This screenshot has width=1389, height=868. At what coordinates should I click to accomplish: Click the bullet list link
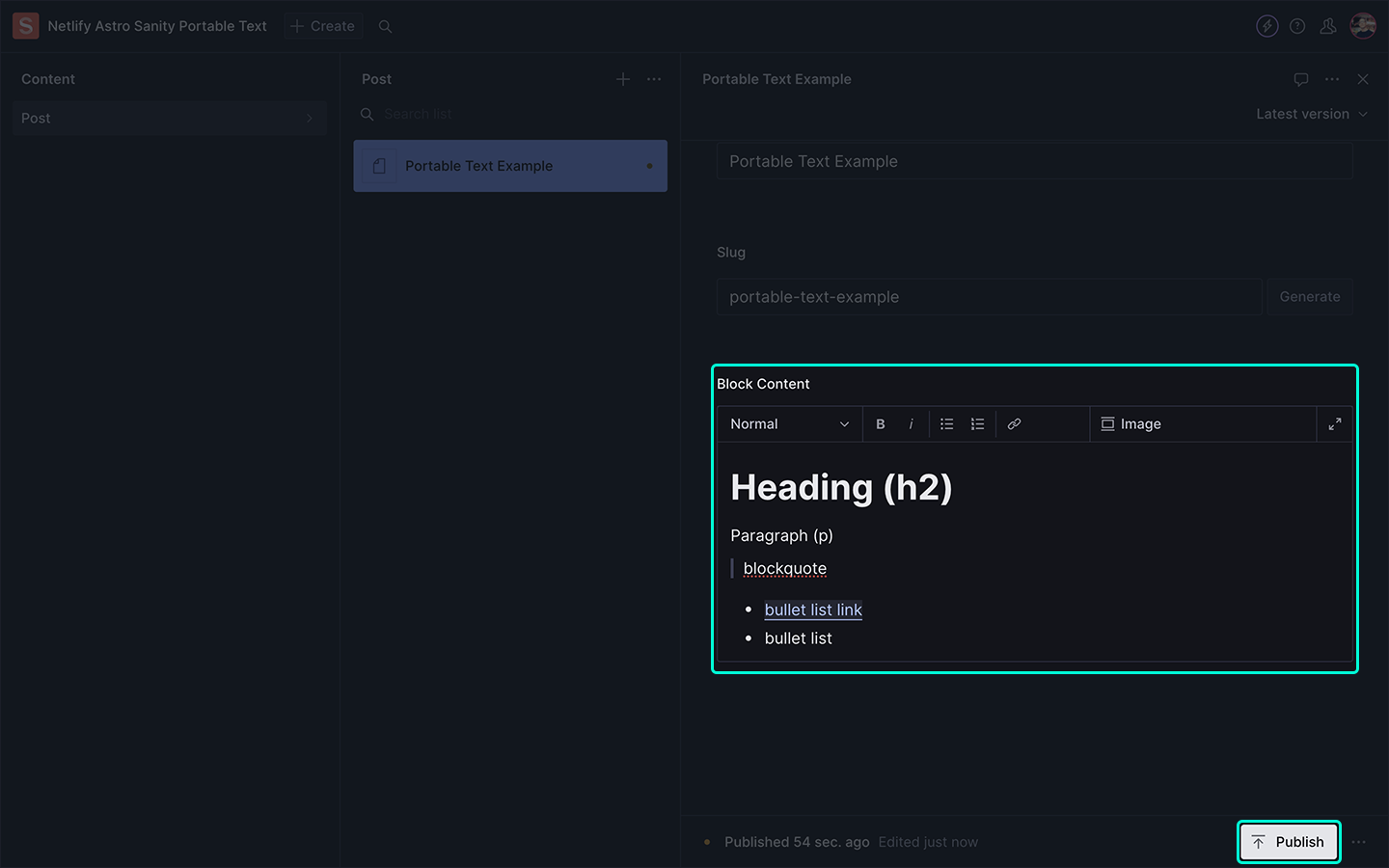click(813, 610)
